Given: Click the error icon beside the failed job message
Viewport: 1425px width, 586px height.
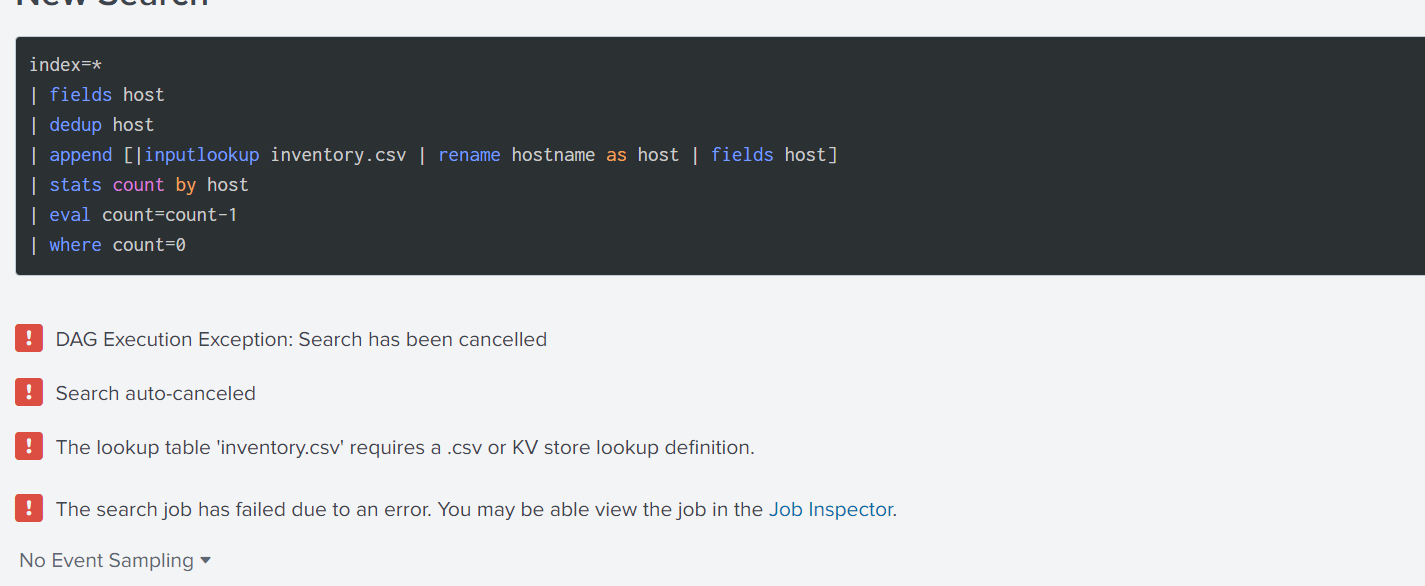Looking at the screenshot, I should (x=29, y=508).
